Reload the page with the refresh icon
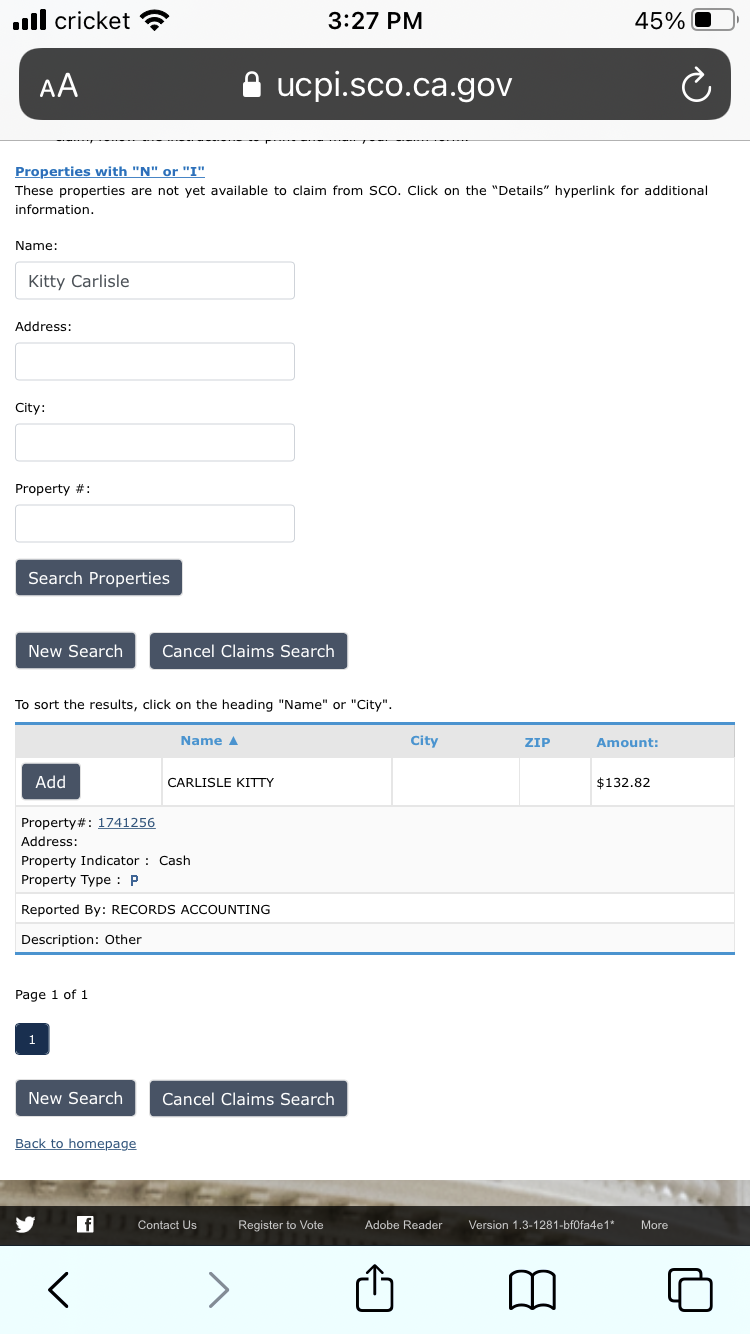 click(x=696, y=86)
